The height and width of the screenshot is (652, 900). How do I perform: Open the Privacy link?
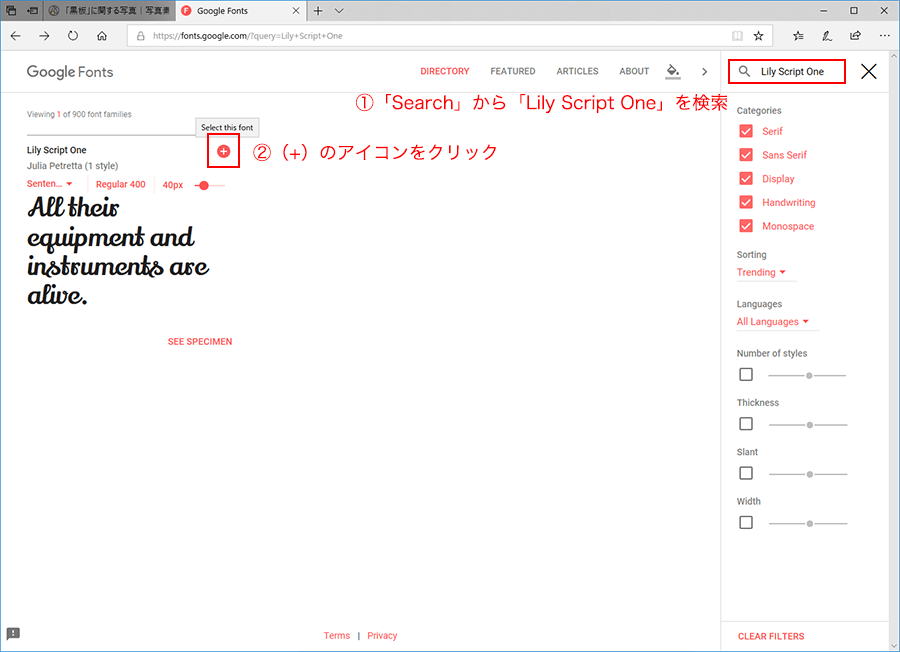[382, 635]
